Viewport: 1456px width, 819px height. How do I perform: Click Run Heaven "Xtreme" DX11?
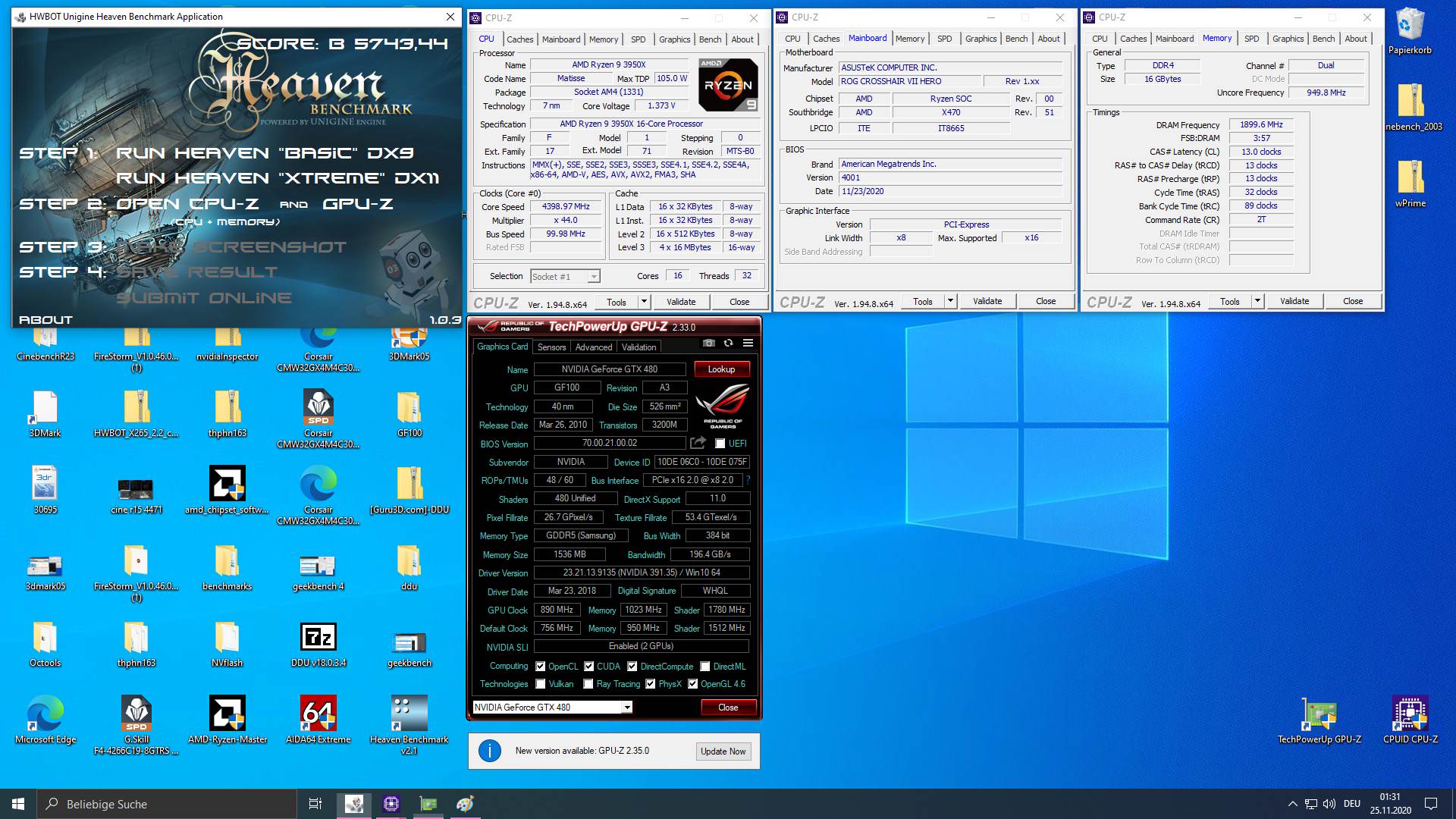(x=278, y=178)
